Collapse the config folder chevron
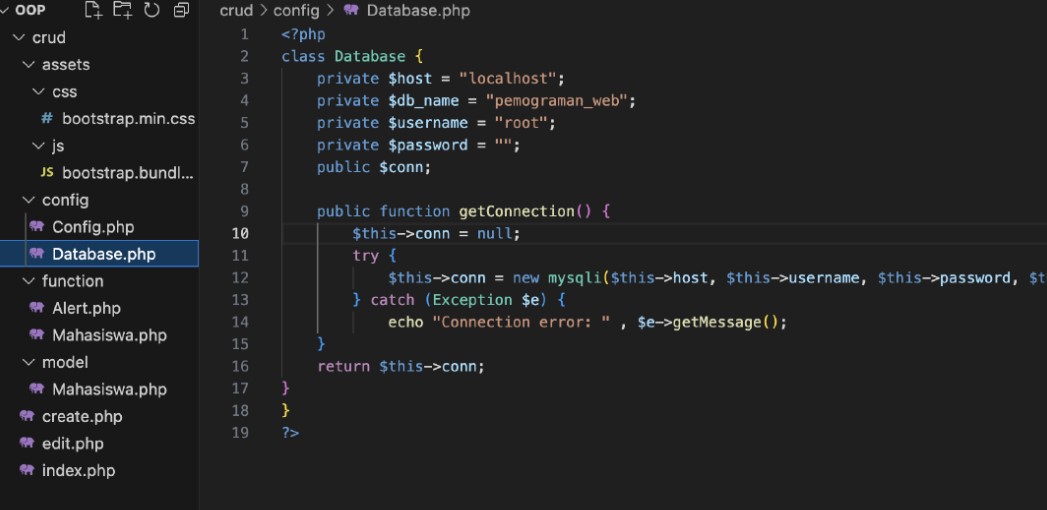Viewport: 1047px width, 510px height. point(29,200)
